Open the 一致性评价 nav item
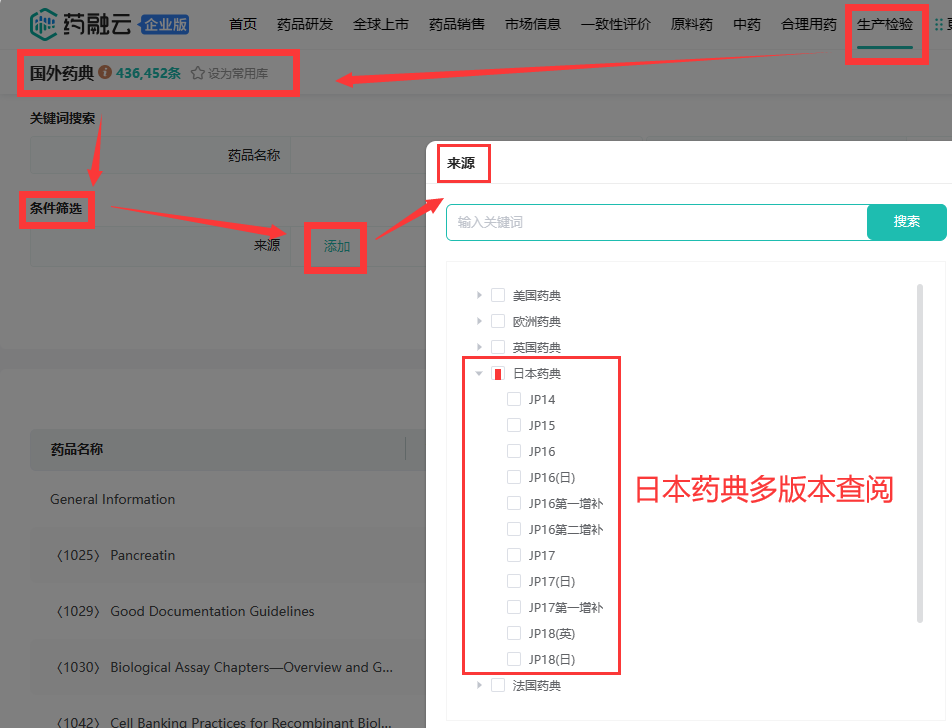 [x=616, y=24]
